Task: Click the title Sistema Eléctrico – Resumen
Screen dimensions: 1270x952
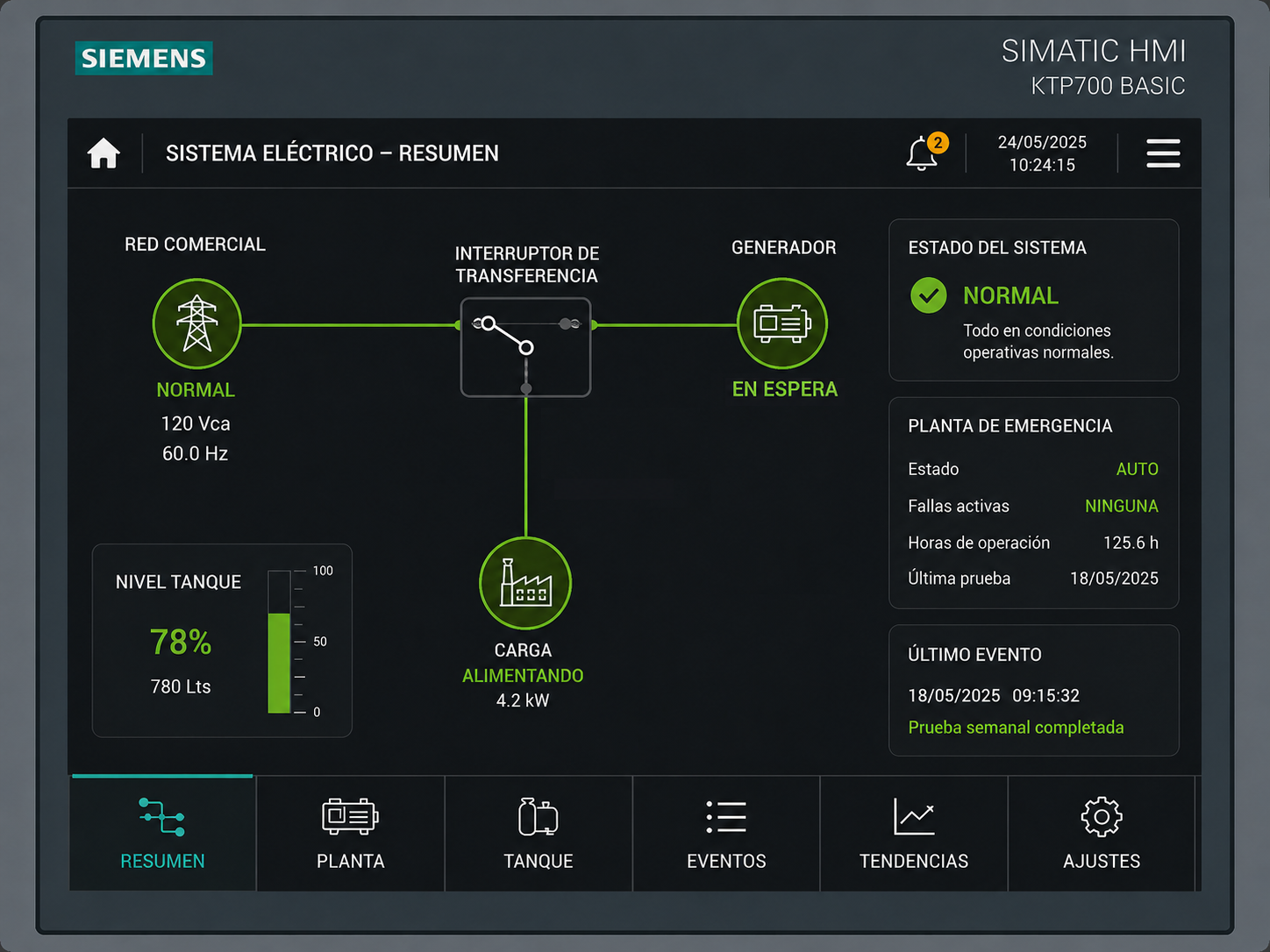Action: click(332, 153)
